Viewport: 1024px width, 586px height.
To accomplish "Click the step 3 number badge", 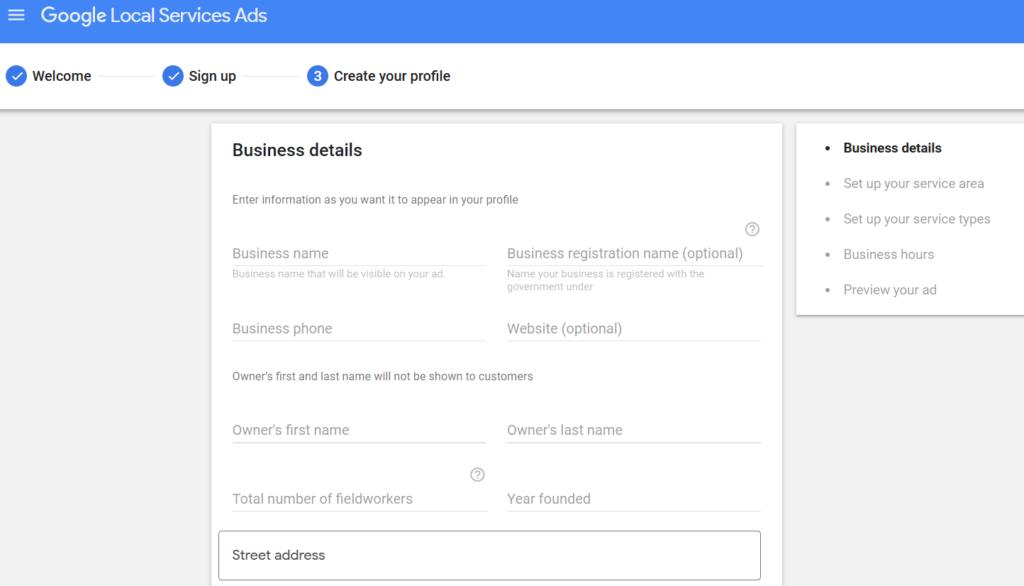I will pyautogui.click(x=317, y=76).
